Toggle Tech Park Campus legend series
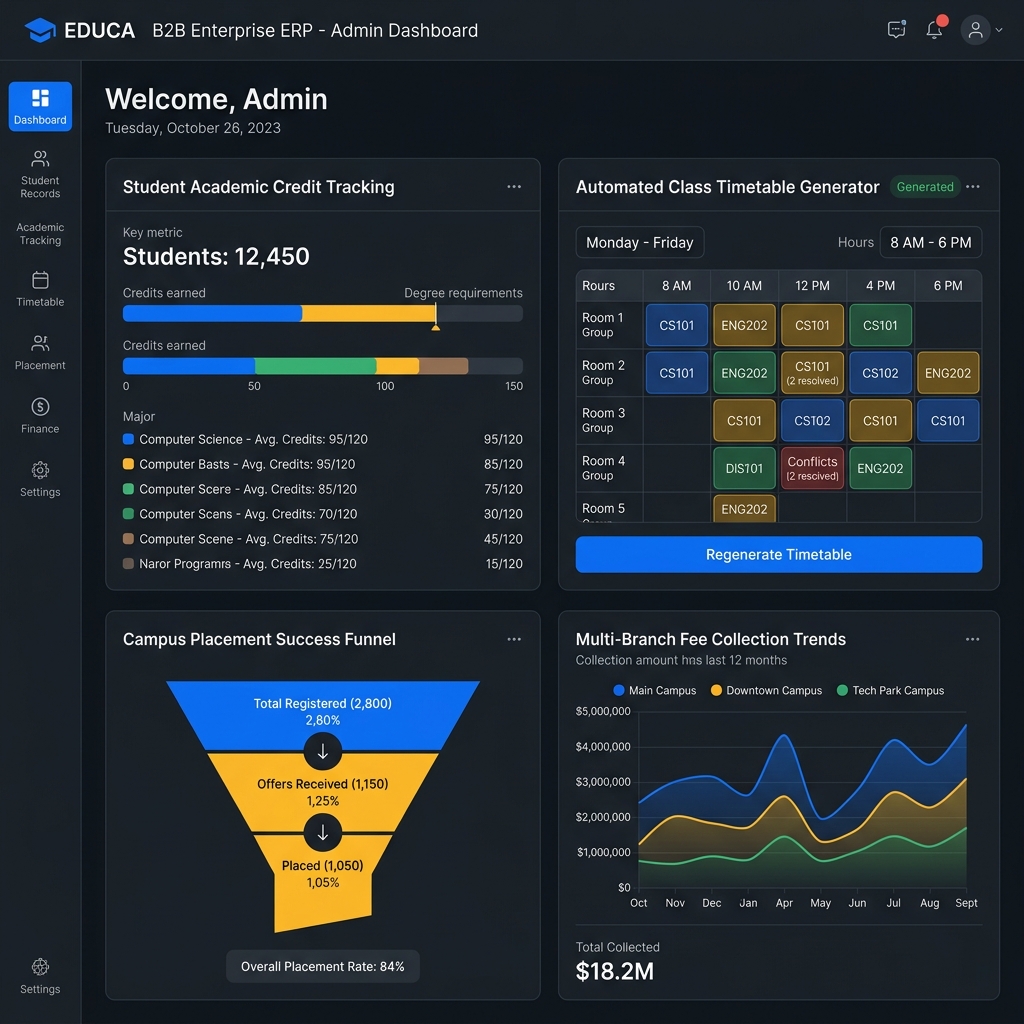 point(890,690)
